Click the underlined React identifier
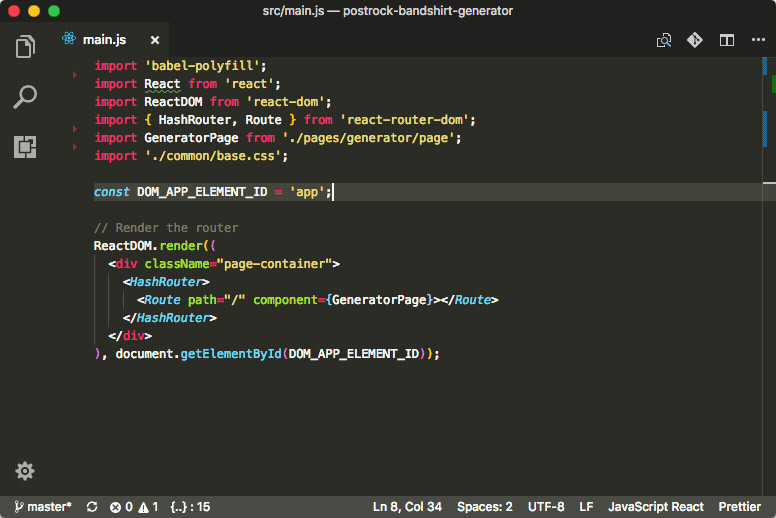 click(x=162, y=84)
